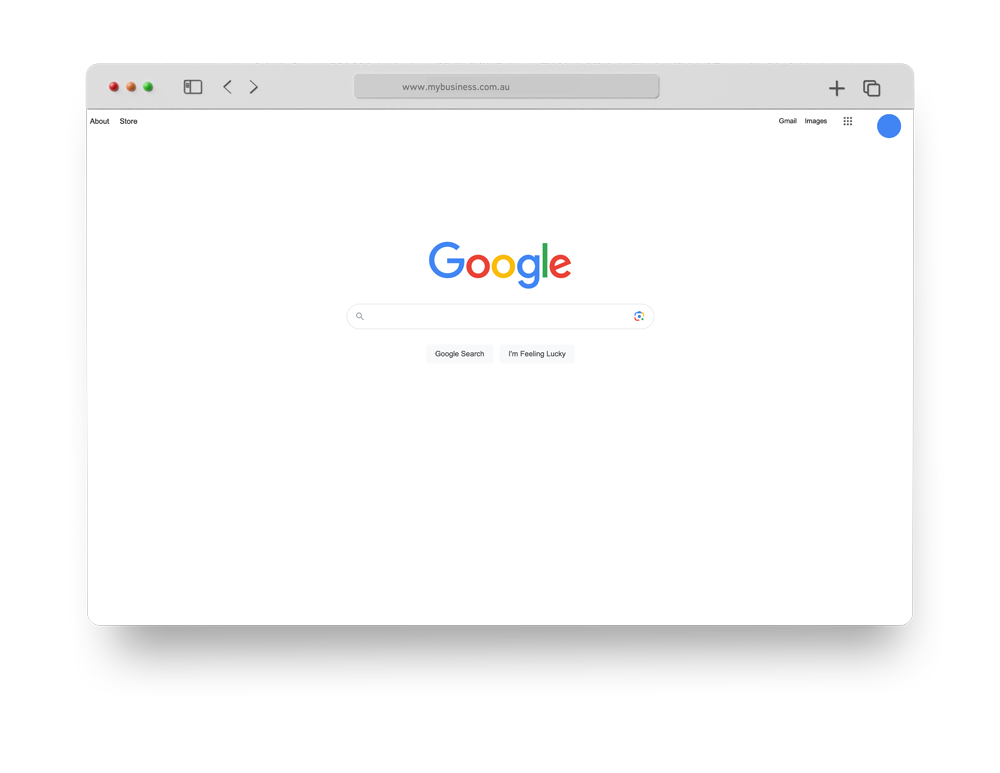Viewport: 1000px width, 773px height.
Task: Open the About link
Action: (x=99, y=121)
